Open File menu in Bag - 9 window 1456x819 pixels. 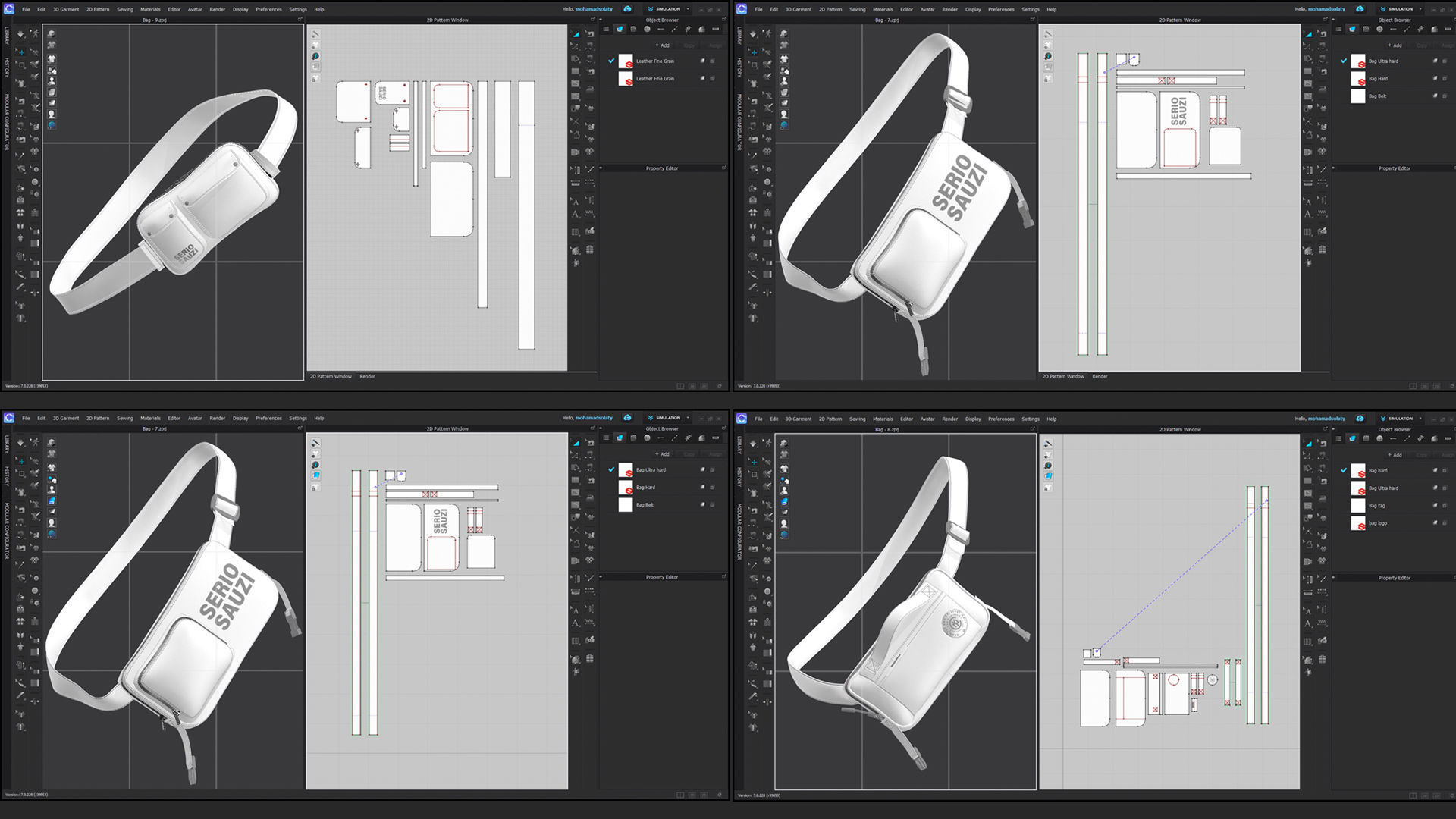(x=26, y=9)
